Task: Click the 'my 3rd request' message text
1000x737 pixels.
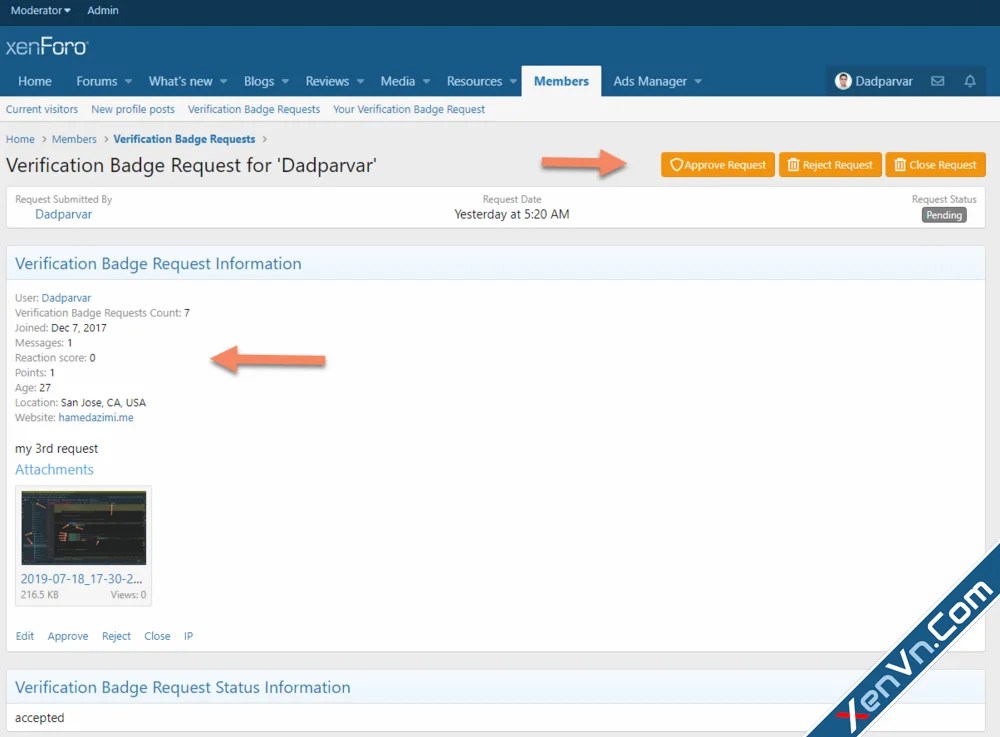Action: 56,449
